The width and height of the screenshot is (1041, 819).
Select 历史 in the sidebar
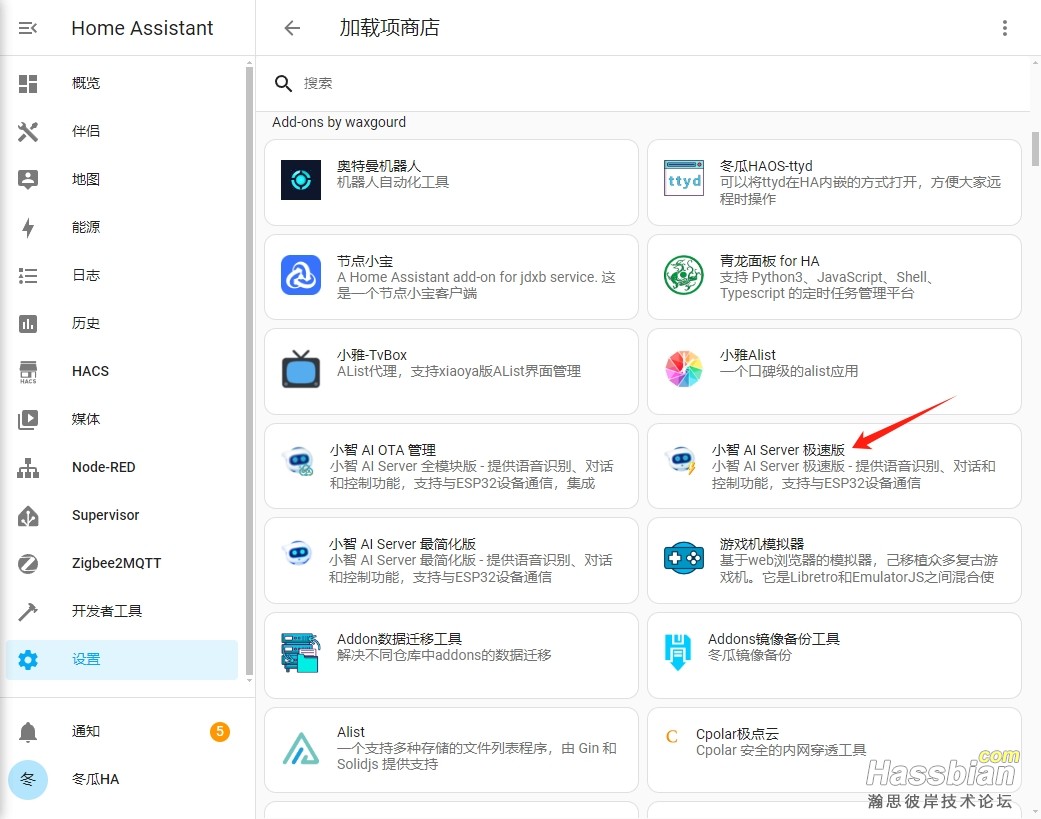coord(122,323)
